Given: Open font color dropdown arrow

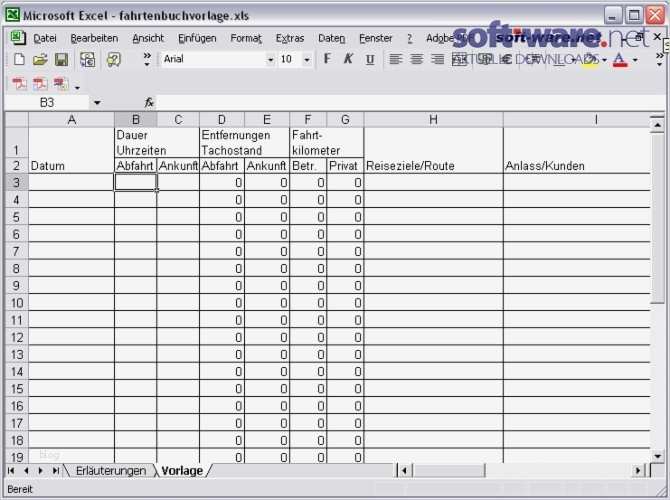Looking at the screenshot, I should click(x=635, y=60).
